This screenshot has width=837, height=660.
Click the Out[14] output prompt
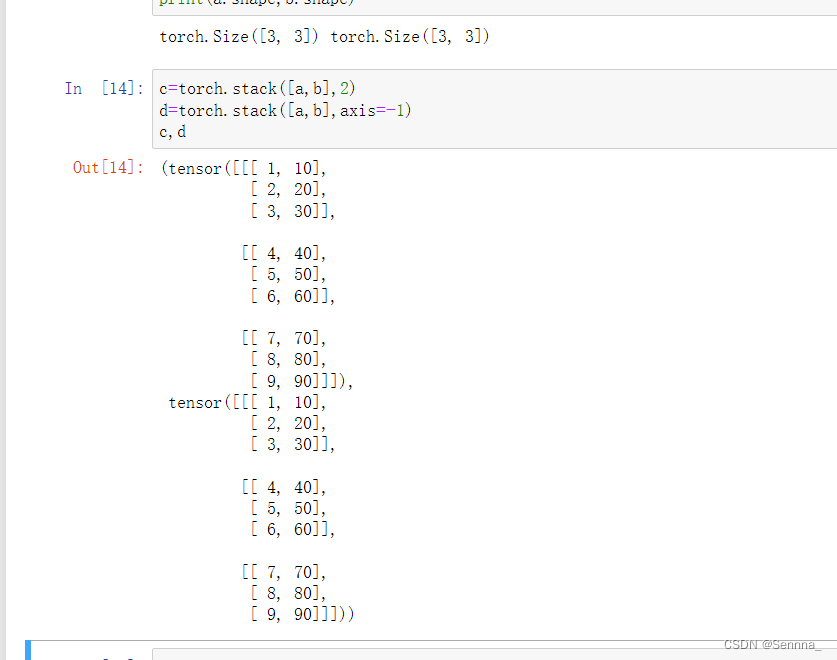point(108,168)
